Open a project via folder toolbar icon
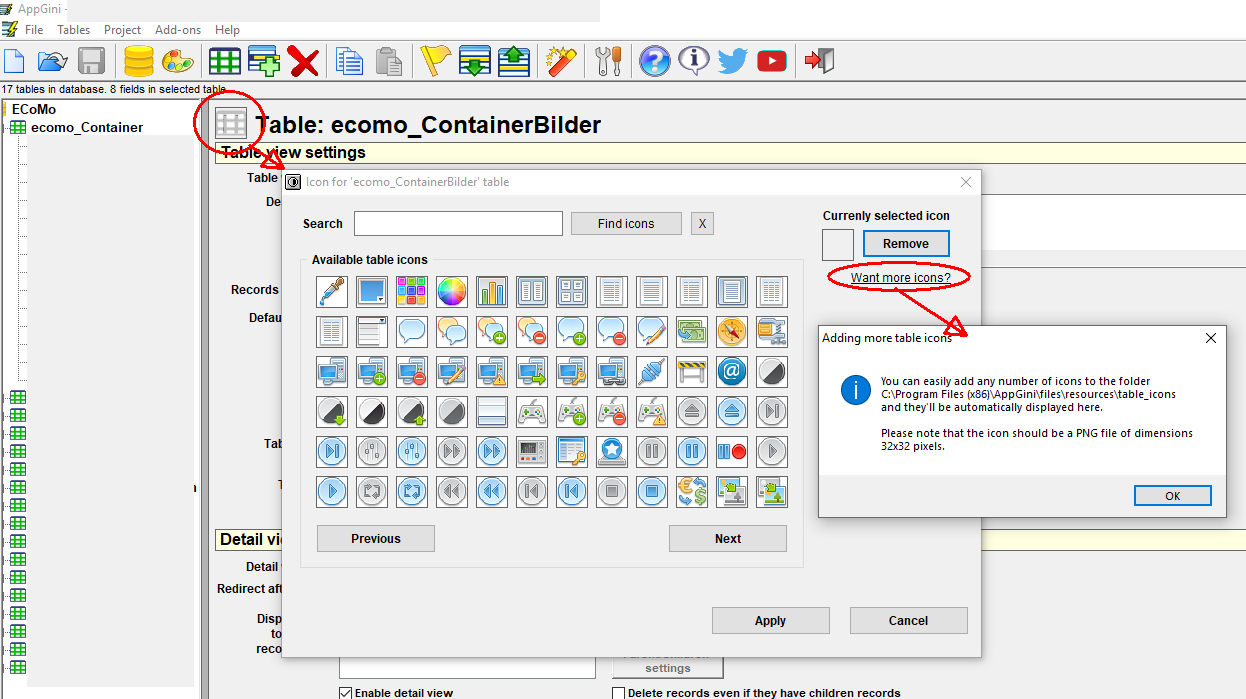 point(52,61)
